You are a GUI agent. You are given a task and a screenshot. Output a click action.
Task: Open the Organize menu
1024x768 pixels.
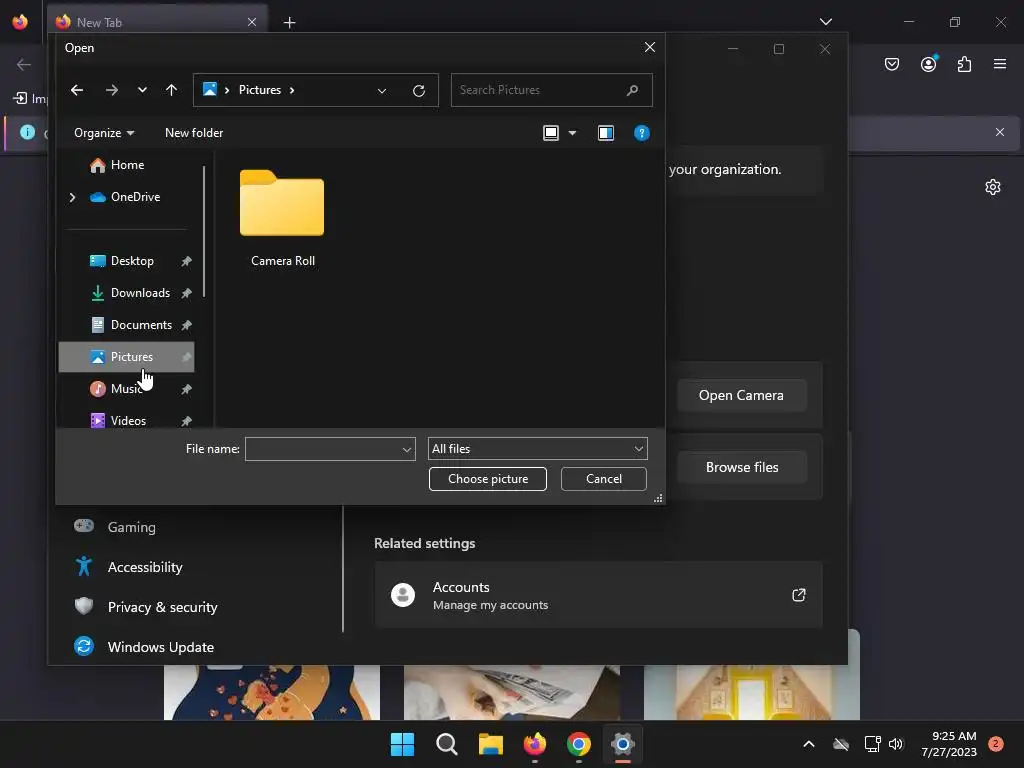[104, 133]
